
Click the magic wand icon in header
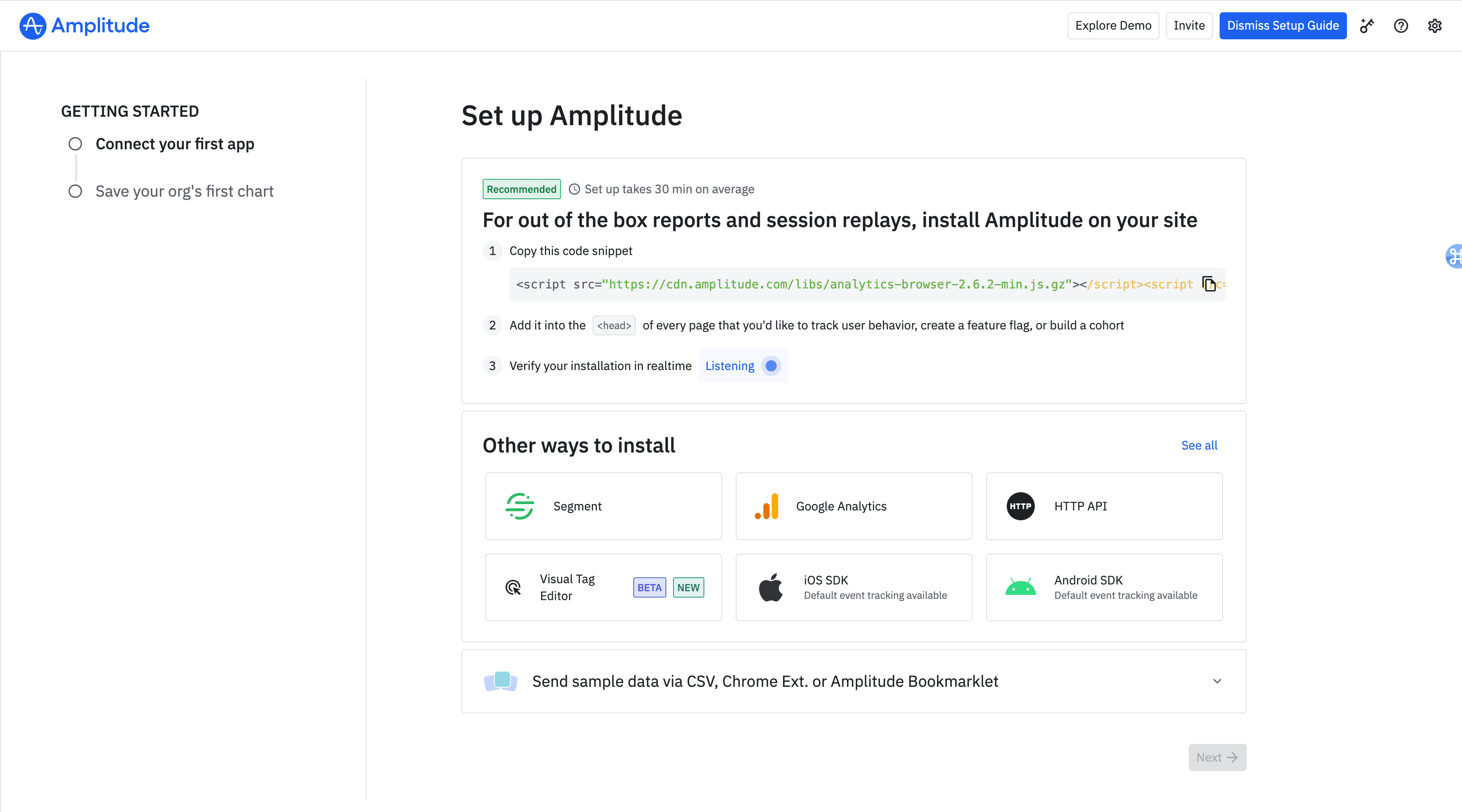[1367, 26]
